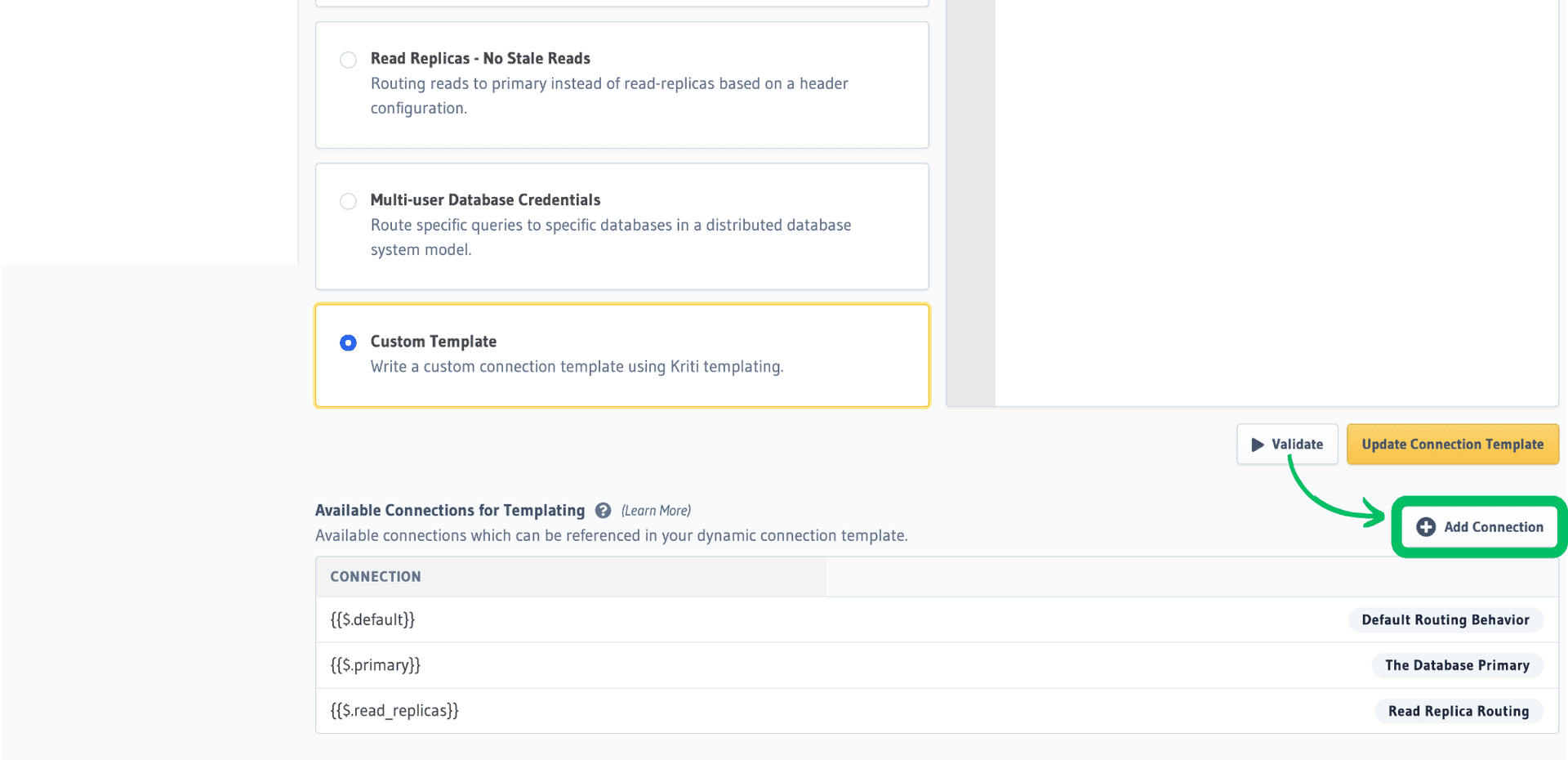
Task: Open help via question mark icon
Action: coord(603,510)
